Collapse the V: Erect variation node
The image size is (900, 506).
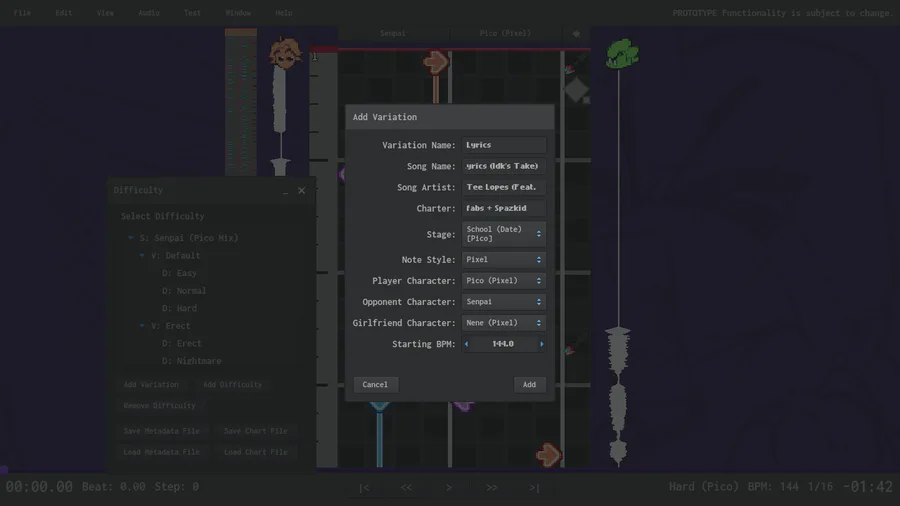[142, 326]
